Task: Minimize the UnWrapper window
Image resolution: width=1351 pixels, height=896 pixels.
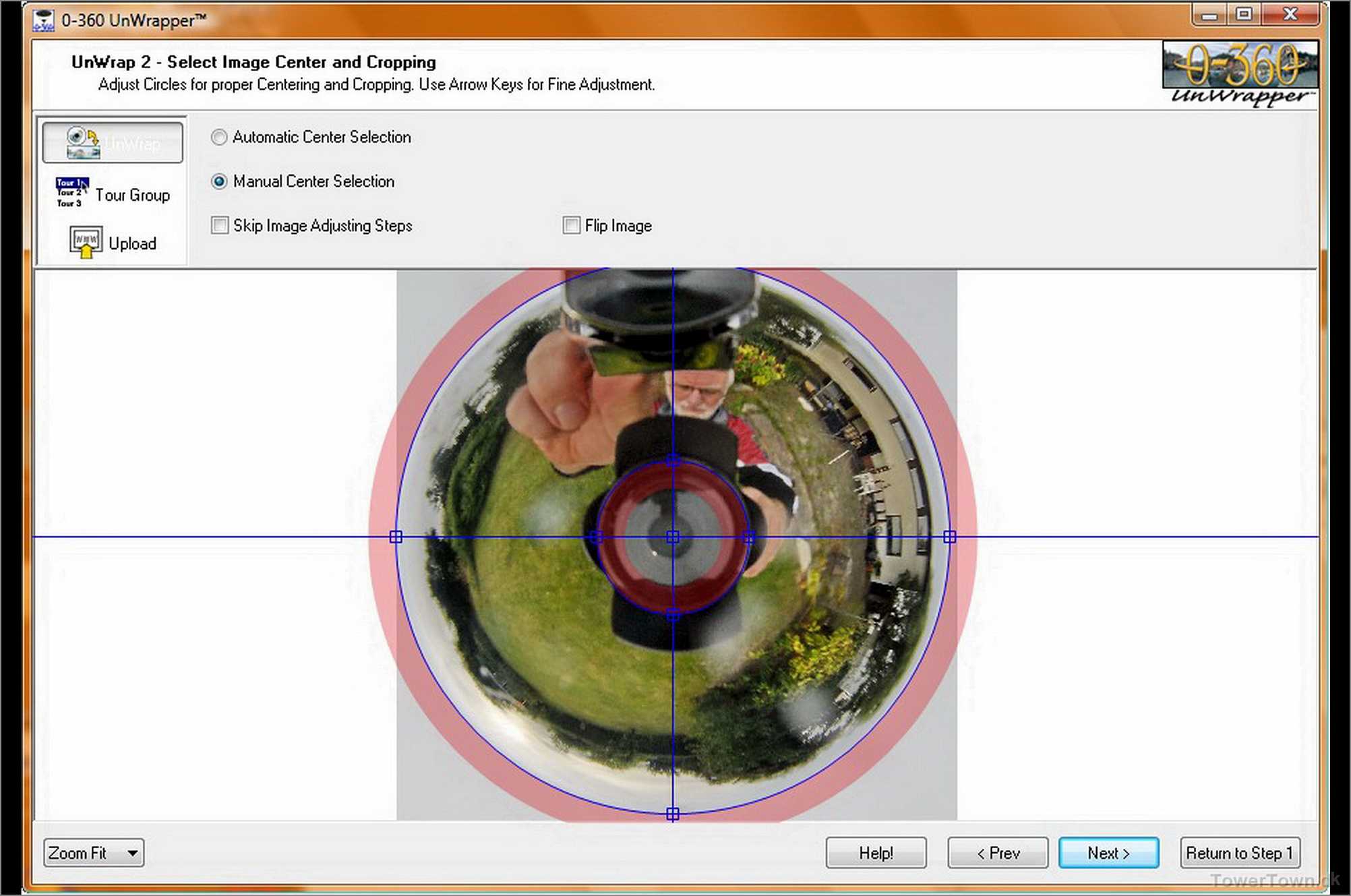Action: tap(1209, 15)
